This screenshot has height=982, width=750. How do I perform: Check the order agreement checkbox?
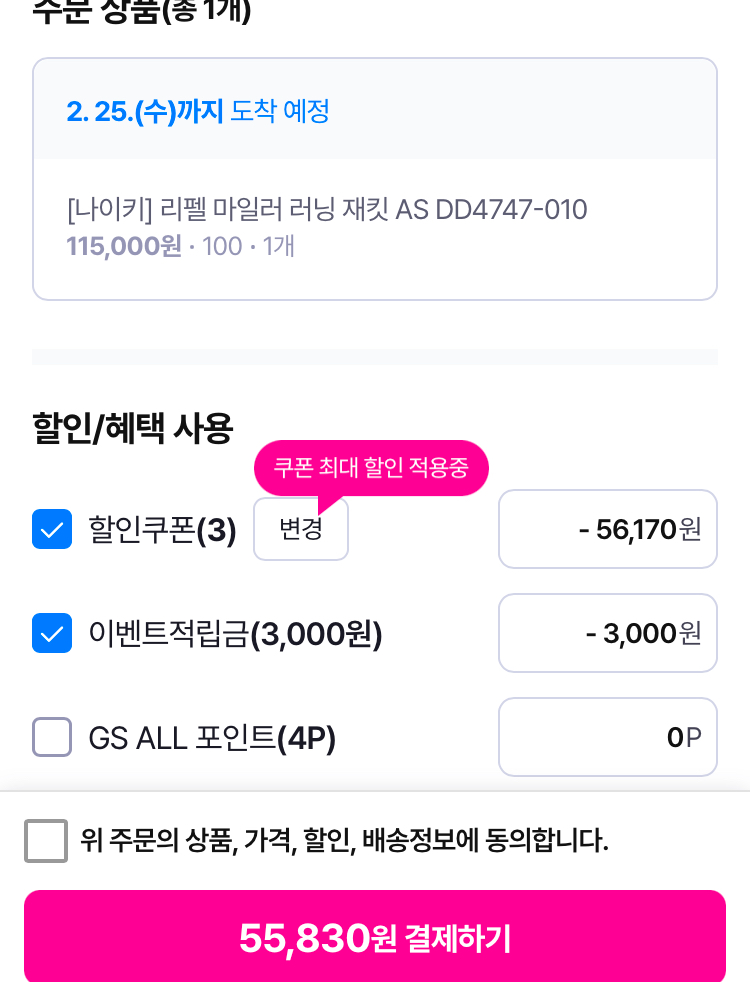pyautogui.click(x=46, y=841)
